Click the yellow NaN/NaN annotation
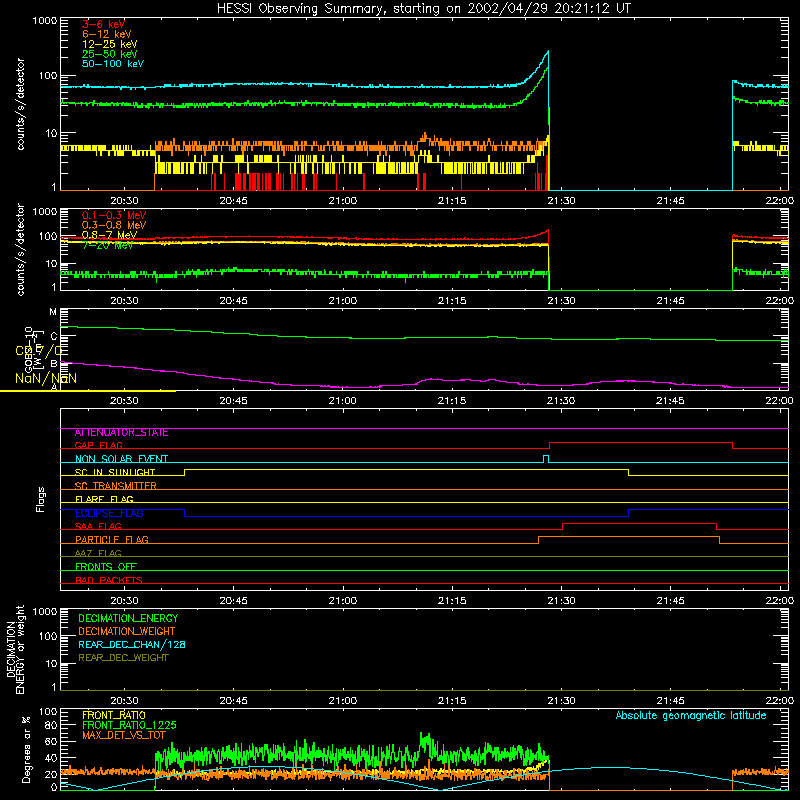Viewport: 800px width, 800px height. (x=46, y=378)
